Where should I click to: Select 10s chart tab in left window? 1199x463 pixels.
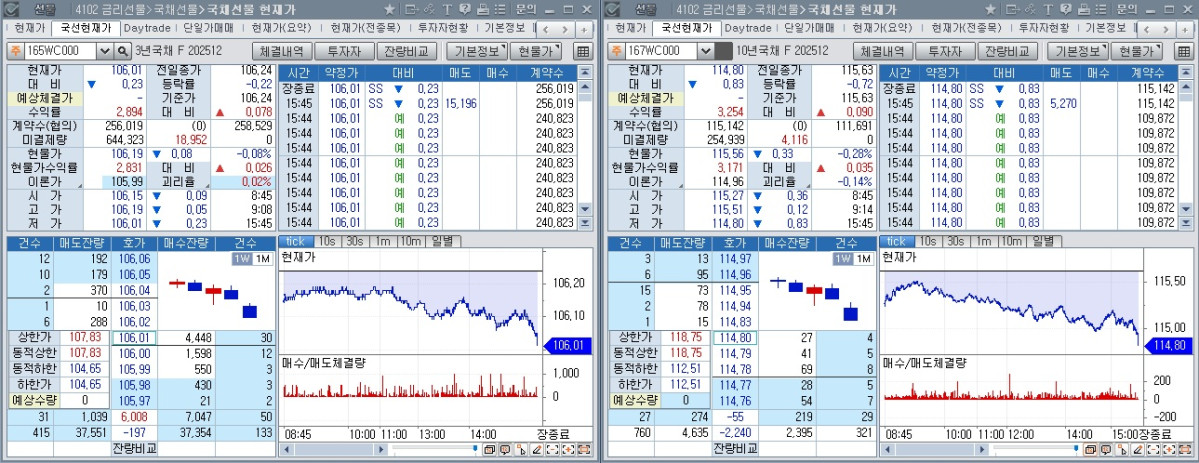(327, 240)
